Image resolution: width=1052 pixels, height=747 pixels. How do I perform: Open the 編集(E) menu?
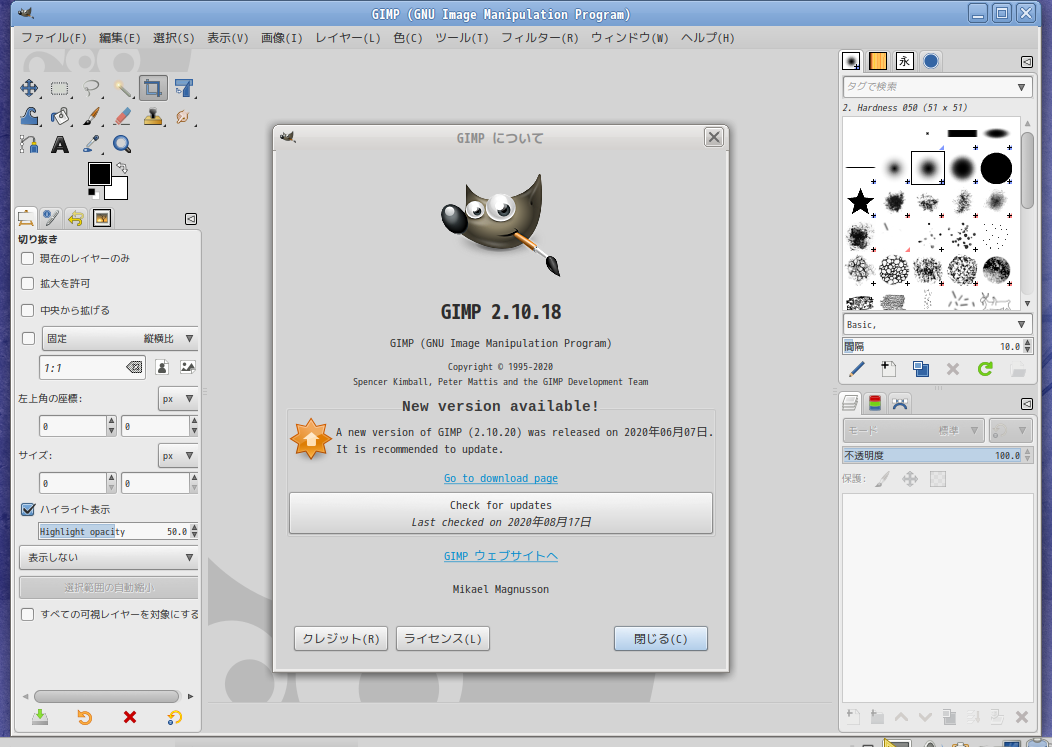[x=119, y=38]
